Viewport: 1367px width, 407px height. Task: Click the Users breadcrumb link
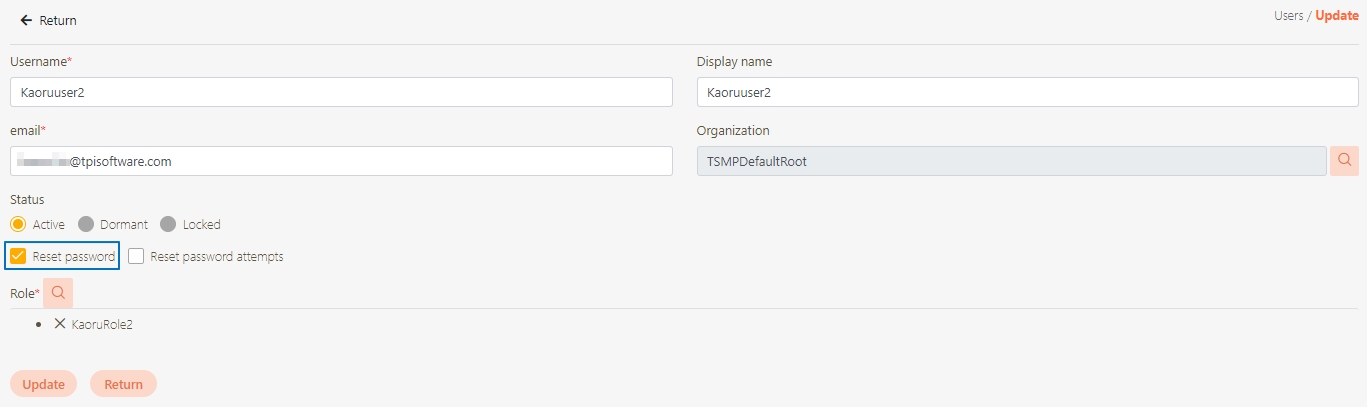[x=1288, y=16]
